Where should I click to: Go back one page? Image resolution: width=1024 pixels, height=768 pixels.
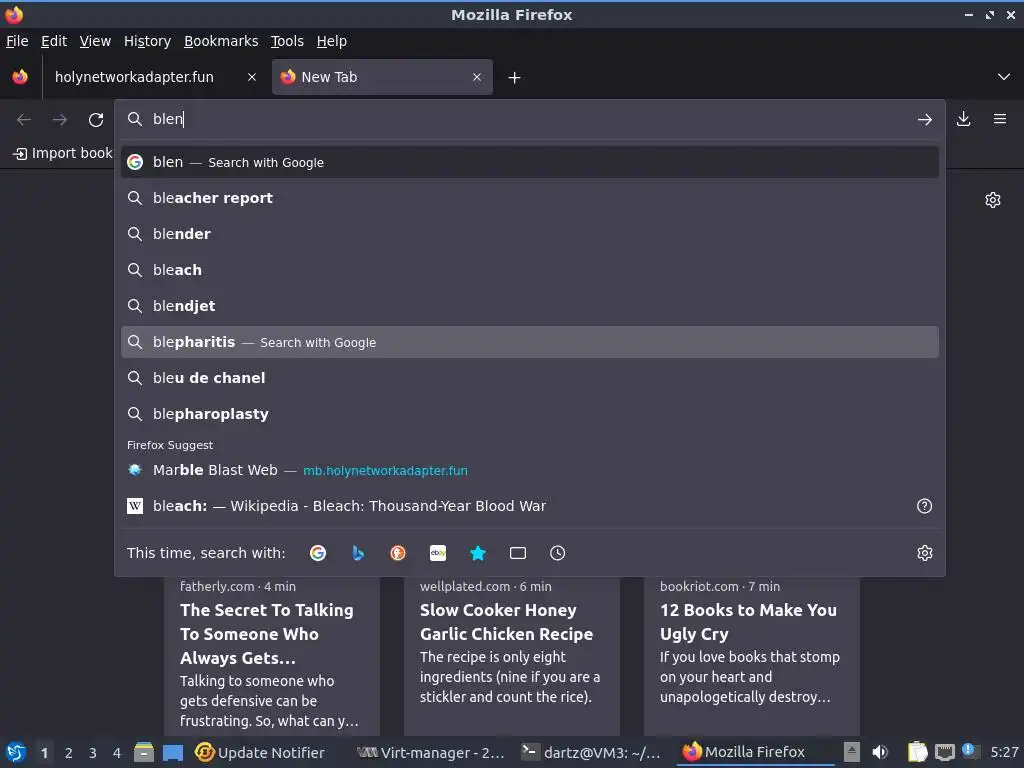coord(24,120)
